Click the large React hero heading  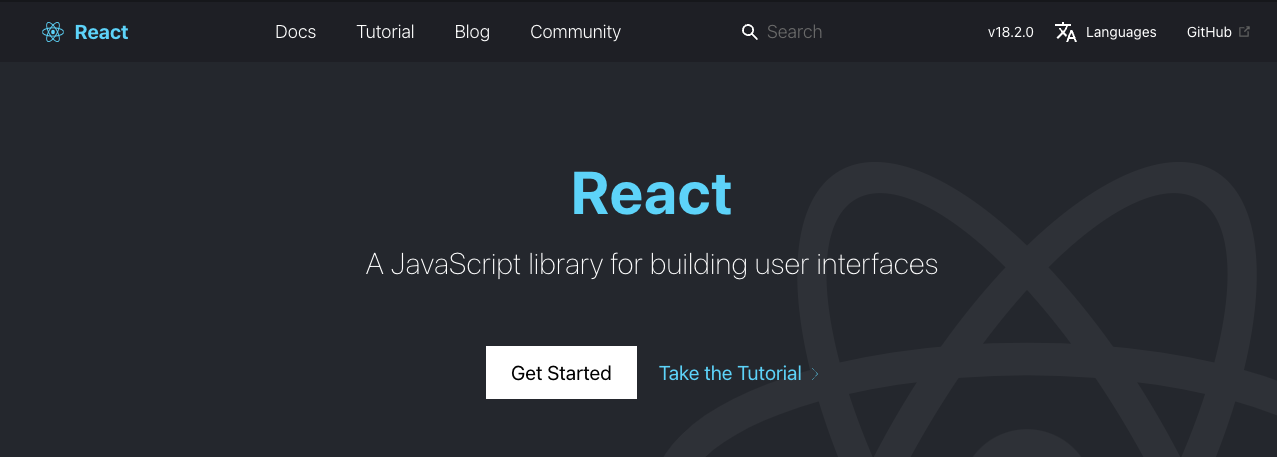click(651, 194)
